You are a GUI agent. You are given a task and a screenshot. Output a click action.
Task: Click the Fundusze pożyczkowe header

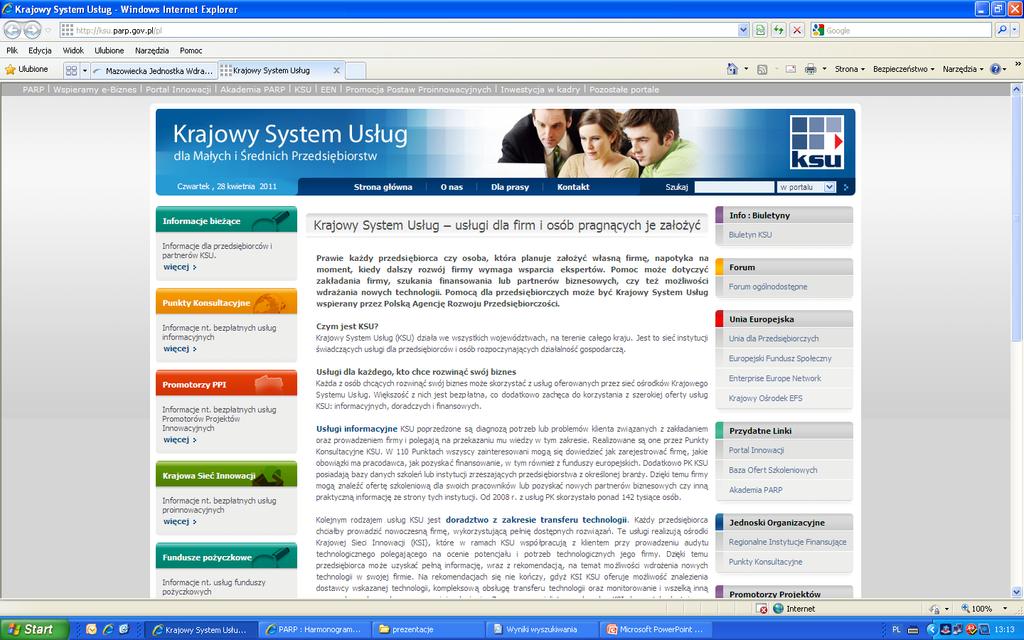226,556
